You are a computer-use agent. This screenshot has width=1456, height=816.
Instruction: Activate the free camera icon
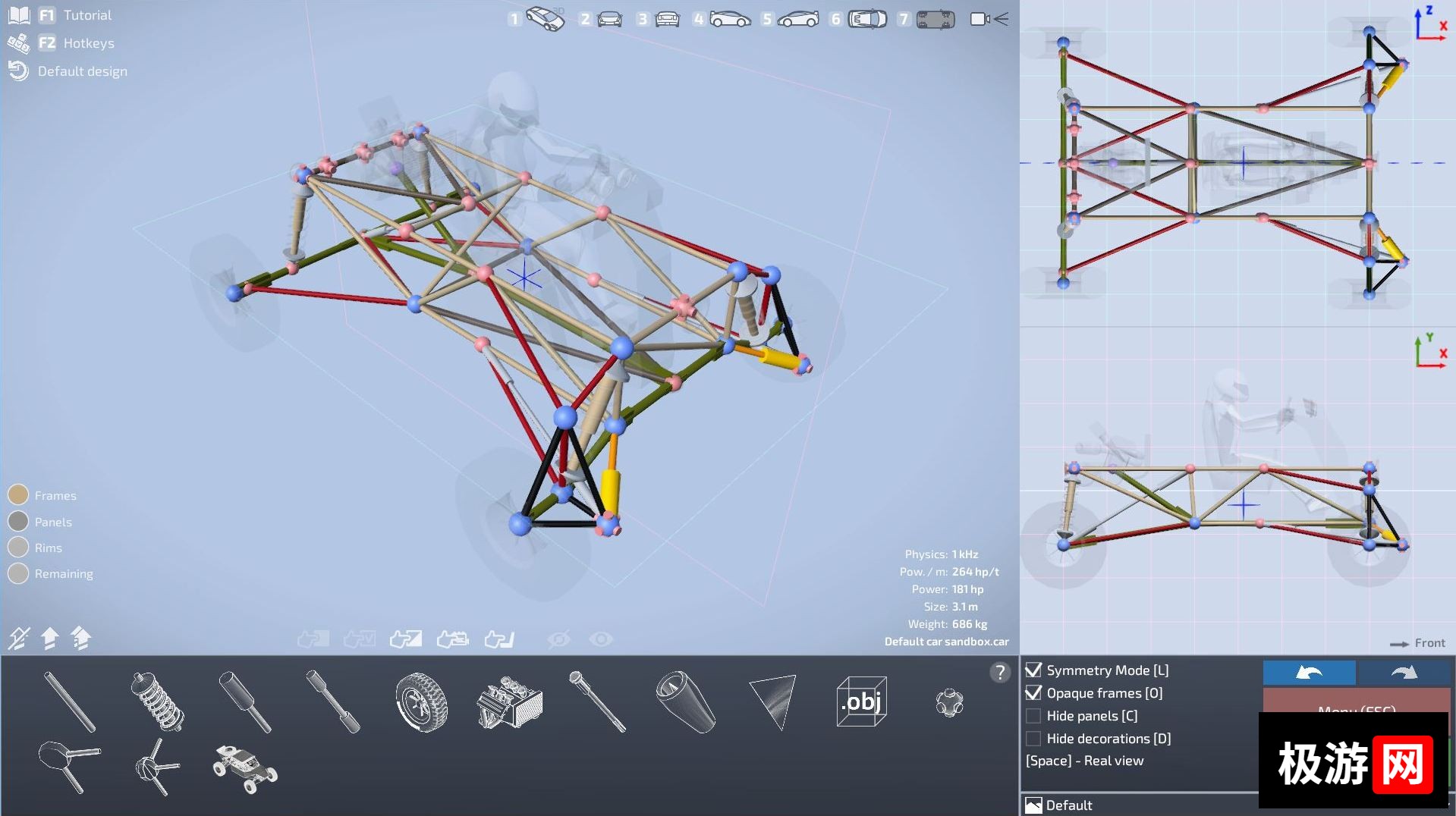[989, 19]
